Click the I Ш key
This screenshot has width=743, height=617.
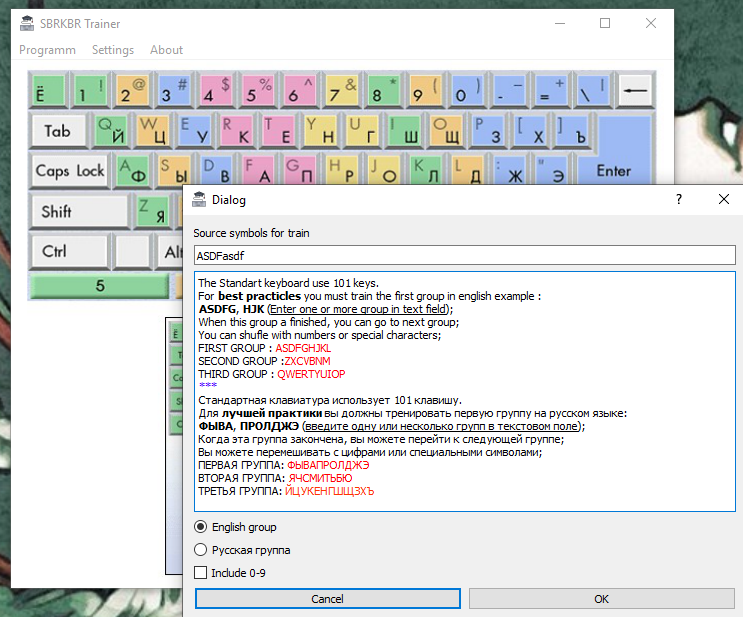pos(404,130)
